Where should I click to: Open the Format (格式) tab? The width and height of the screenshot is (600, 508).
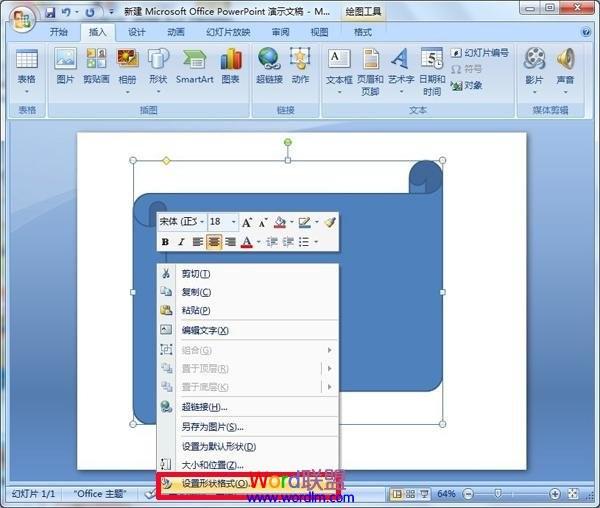pos(363,32)
